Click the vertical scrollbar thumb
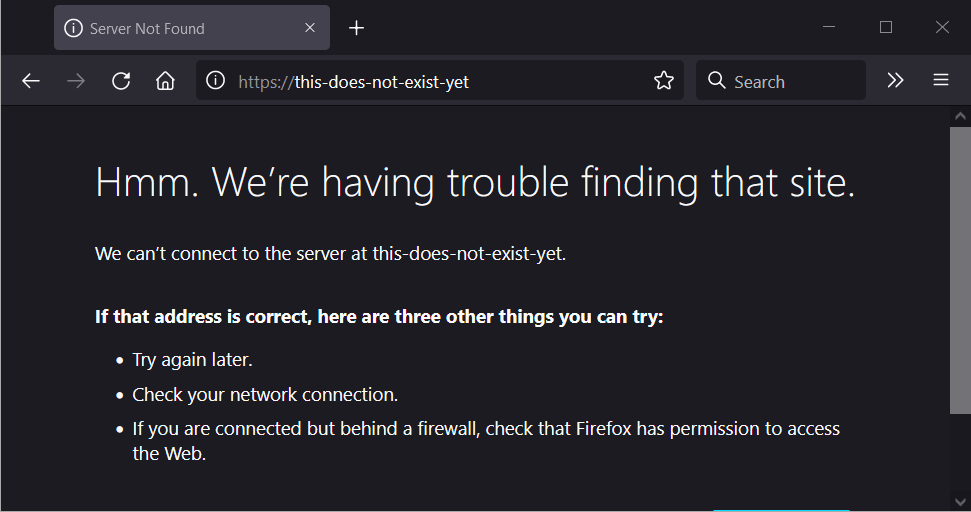971x512 pixels. tap(960, 270)
